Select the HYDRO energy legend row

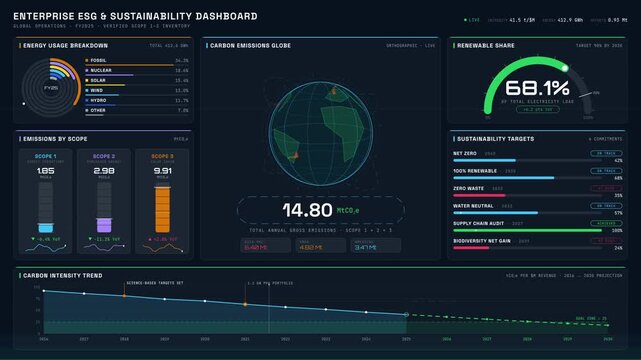tap(137, 101)
